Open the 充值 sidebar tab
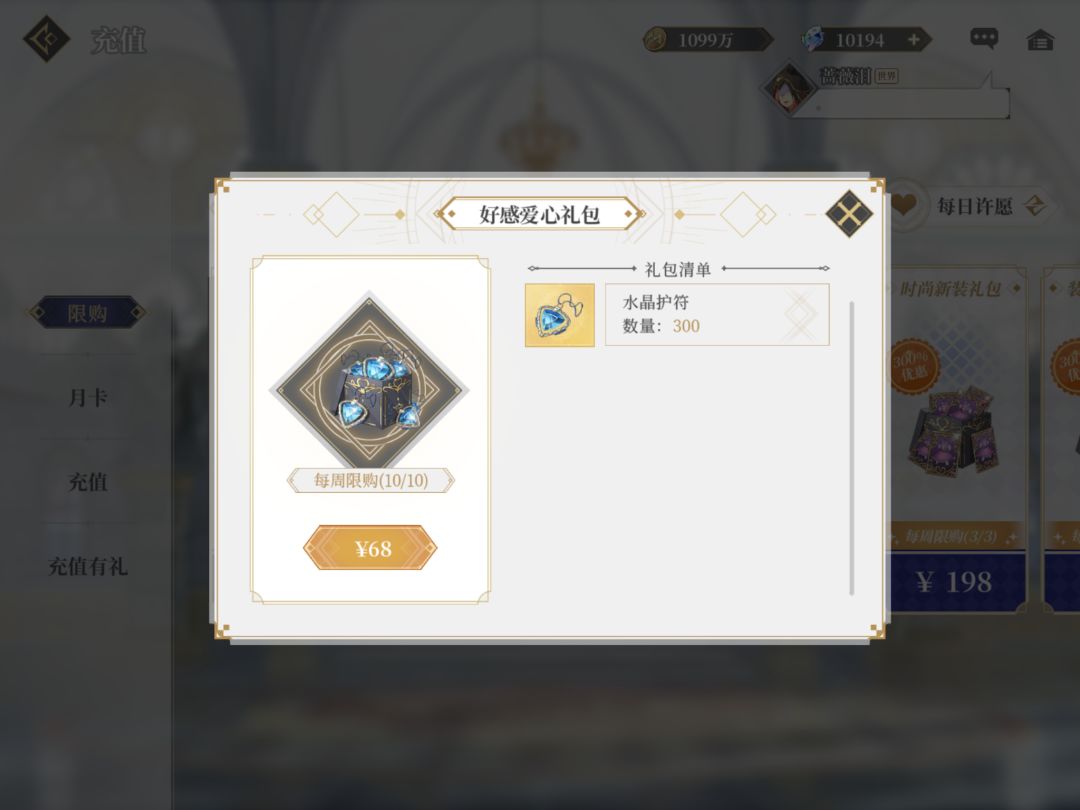Screen dimensions: 1080x810 point(87,481)
